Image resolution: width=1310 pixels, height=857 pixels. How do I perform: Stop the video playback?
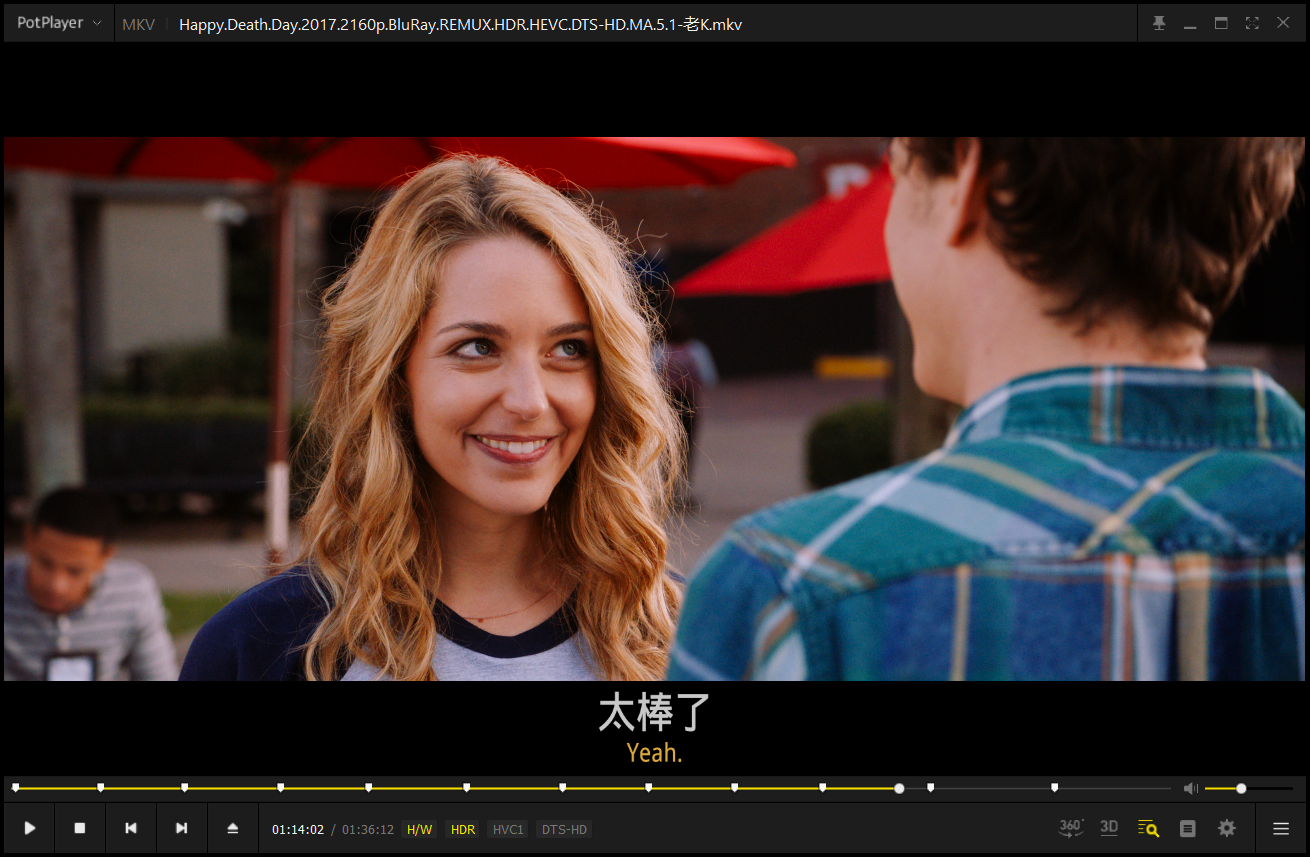(80, 828)
